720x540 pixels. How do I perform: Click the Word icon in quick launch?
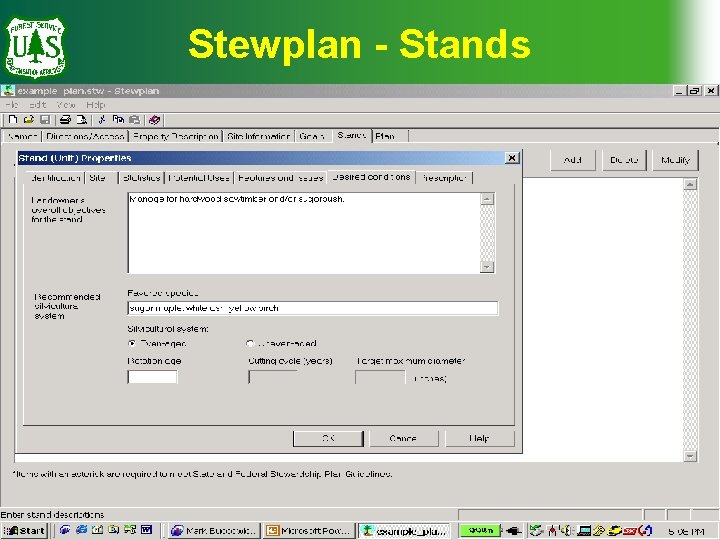[x=146, y=530]
